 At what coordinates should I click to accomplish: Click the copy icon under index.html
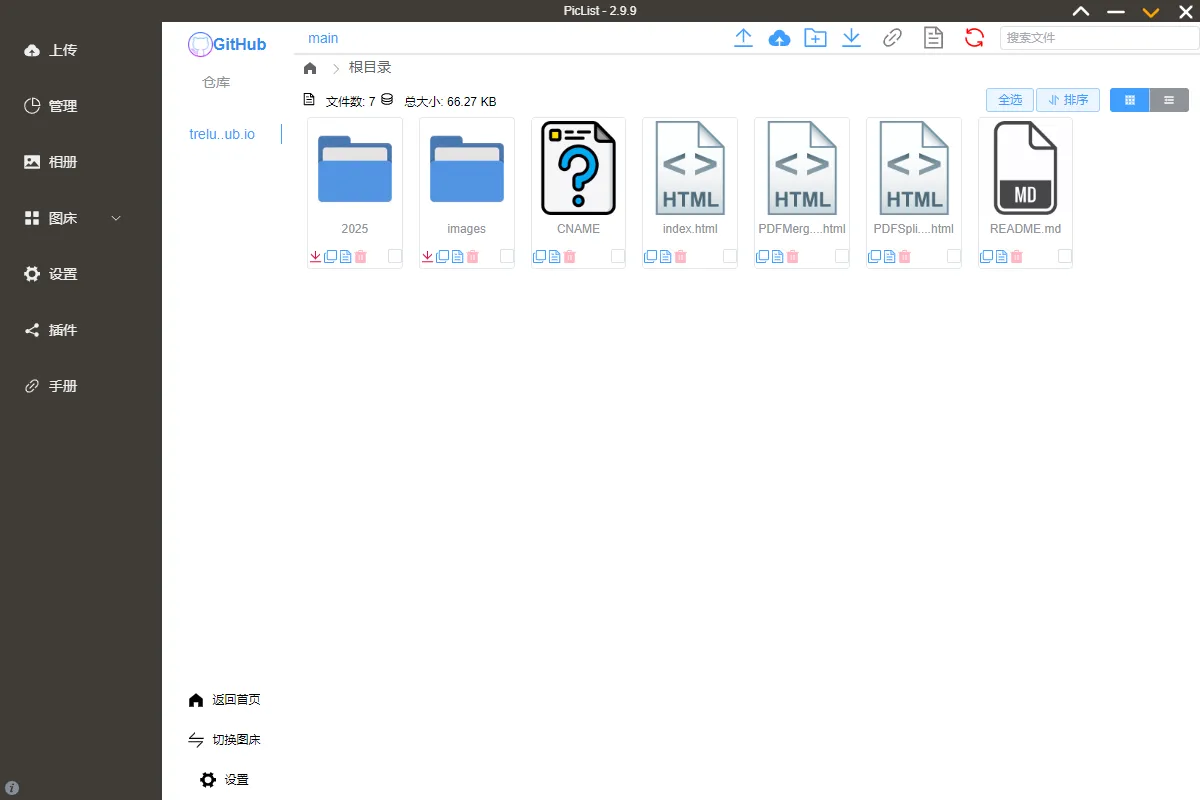click(650, 257)
